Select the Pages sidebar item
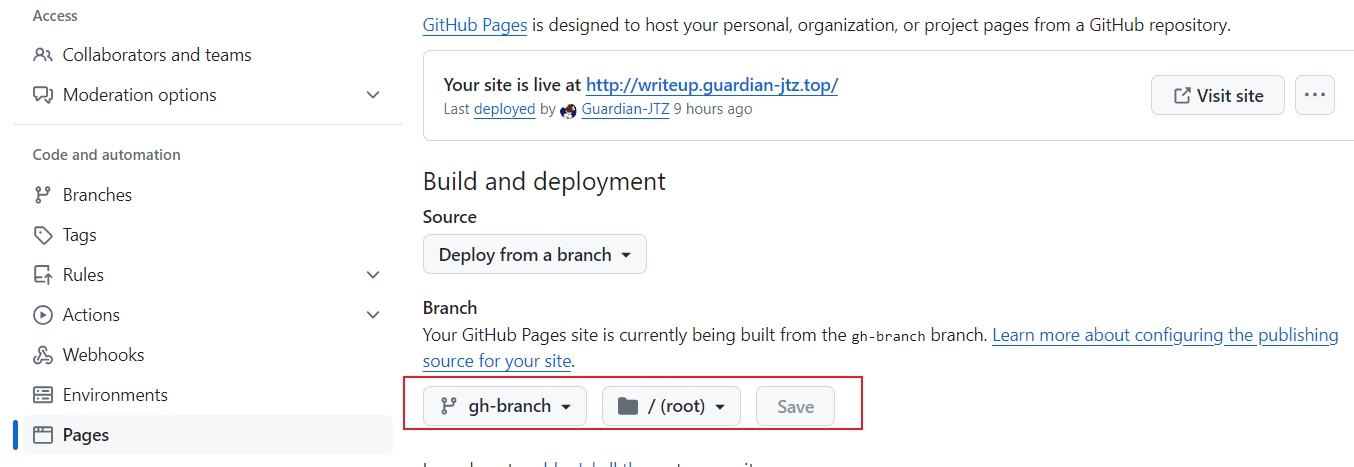Image resolution: width=1354 pixels, height=467 pixels. click(x=207, y=435)
